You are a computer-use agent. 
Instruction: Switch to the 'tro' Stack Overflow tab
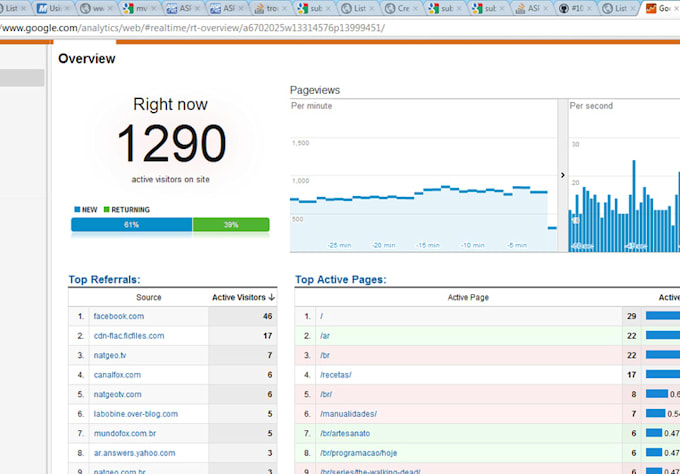pos(271,8)
